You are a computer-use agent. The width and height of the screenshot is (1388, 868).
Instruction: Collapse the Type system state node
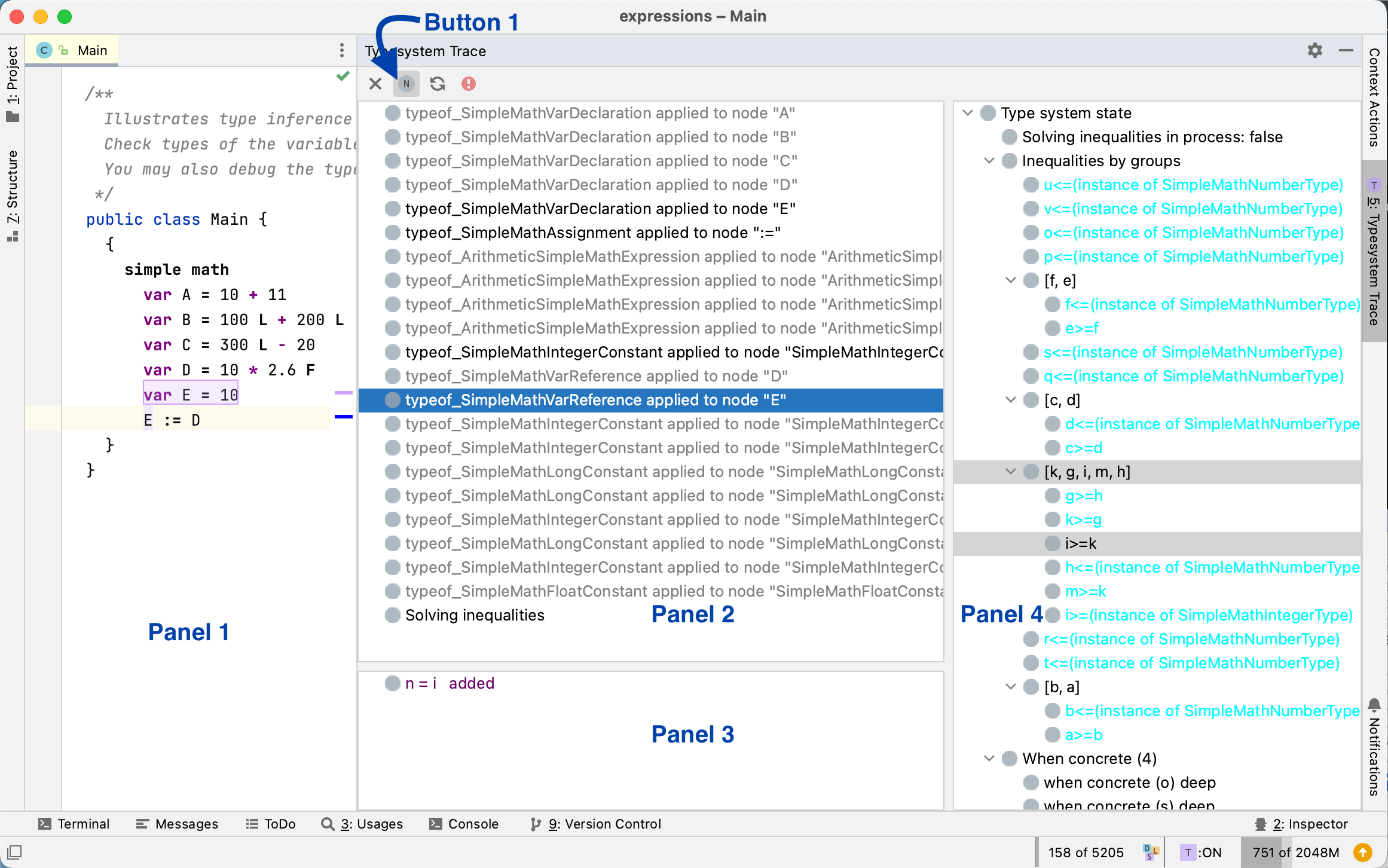968,113
